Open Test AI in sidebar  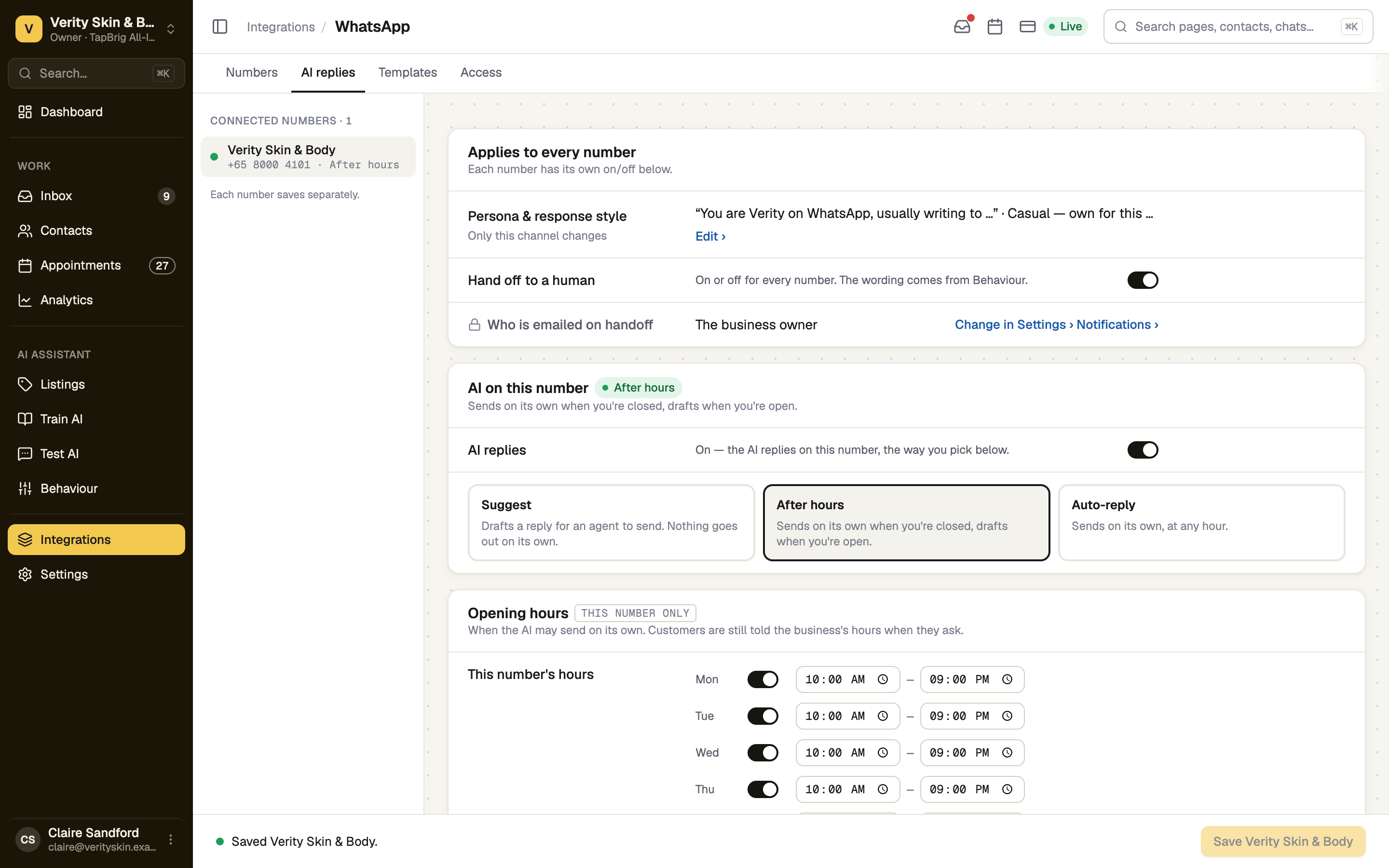coord(96,453)
